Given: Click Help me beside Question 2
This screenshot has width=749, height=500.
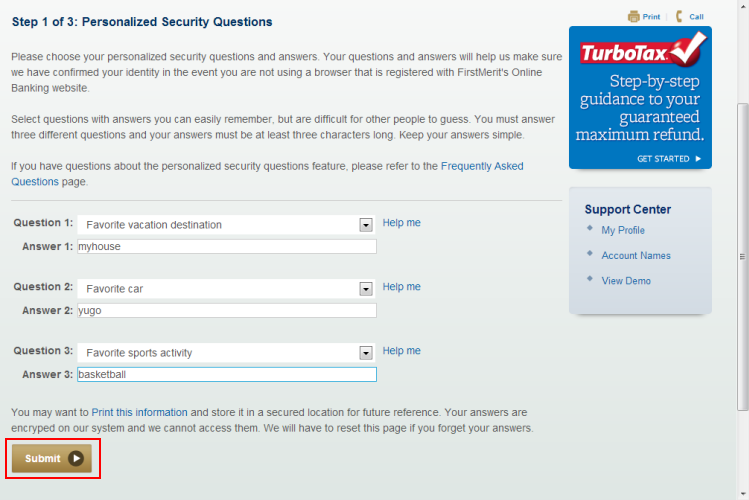Looking at the screenshot, I should (401, 287).
